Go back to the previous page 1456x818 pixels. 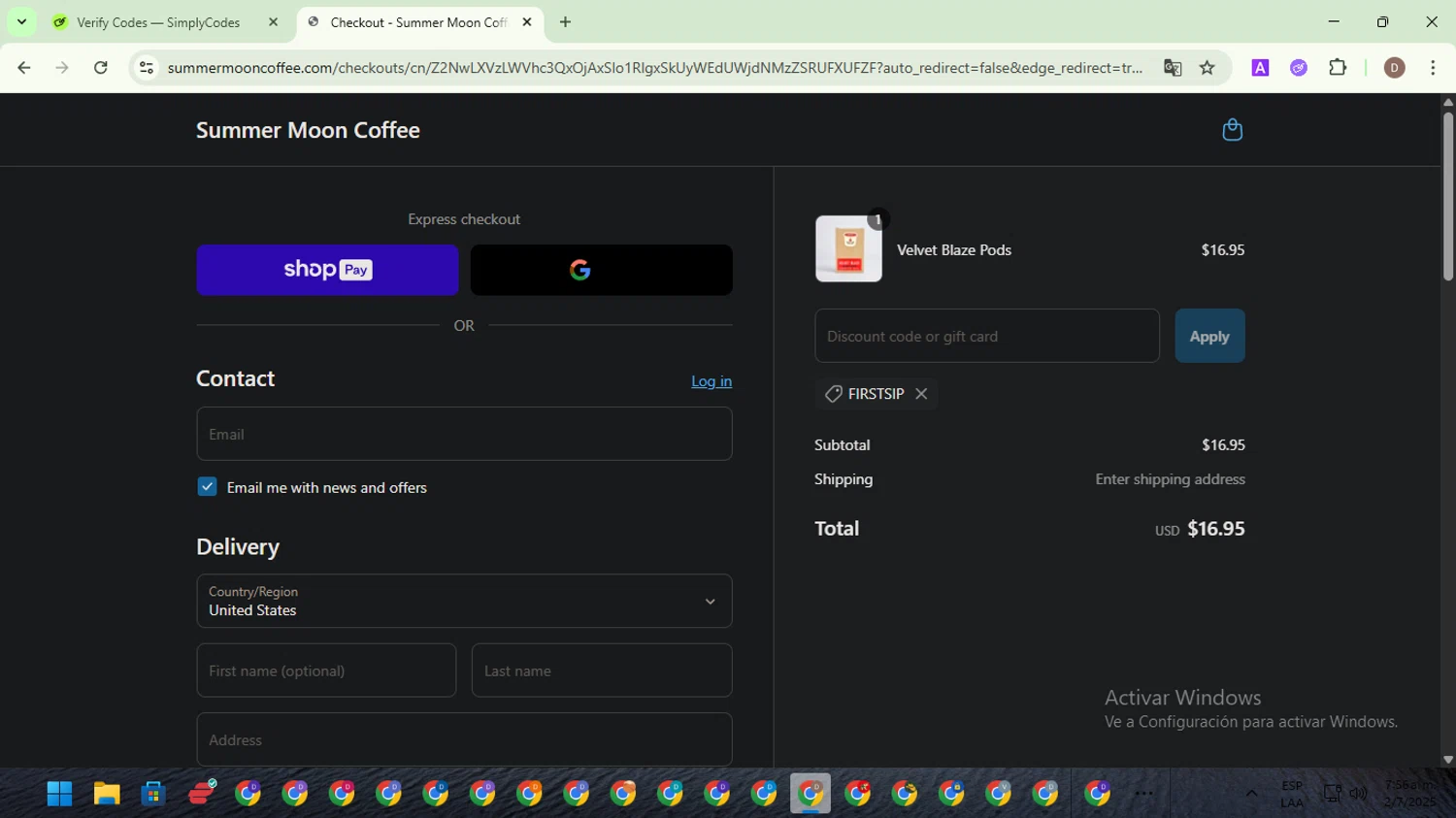point(24,68)
